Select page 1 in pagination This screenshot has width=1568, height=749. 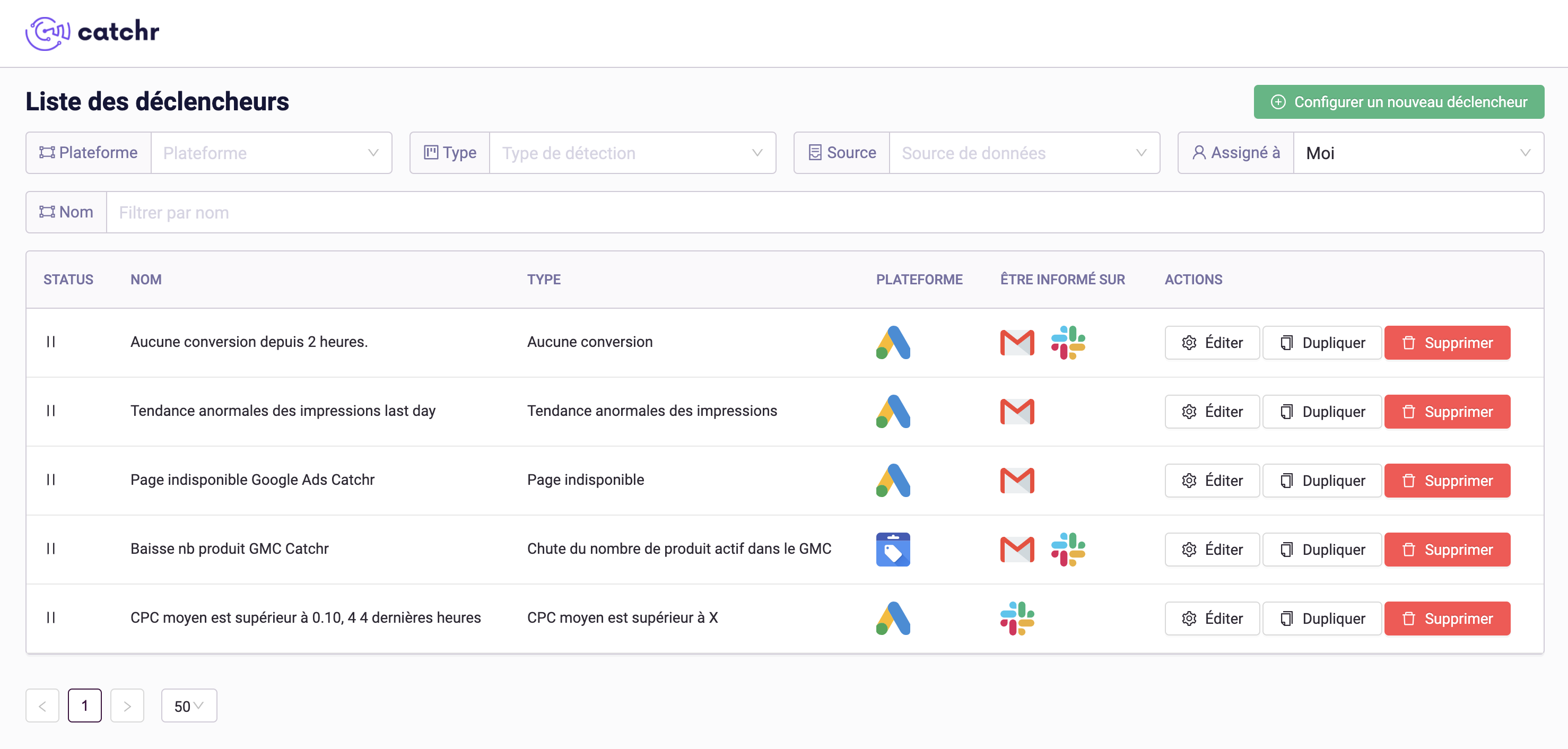tap(85, 706)
